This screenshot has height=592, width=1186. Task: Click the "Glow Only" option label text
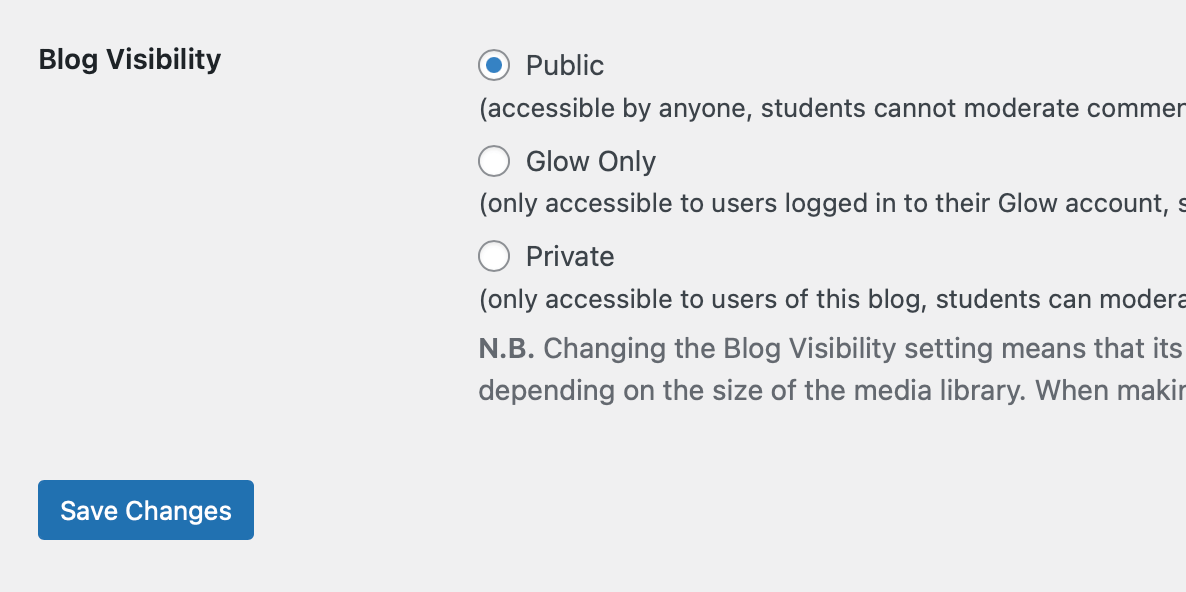(591, 161)
